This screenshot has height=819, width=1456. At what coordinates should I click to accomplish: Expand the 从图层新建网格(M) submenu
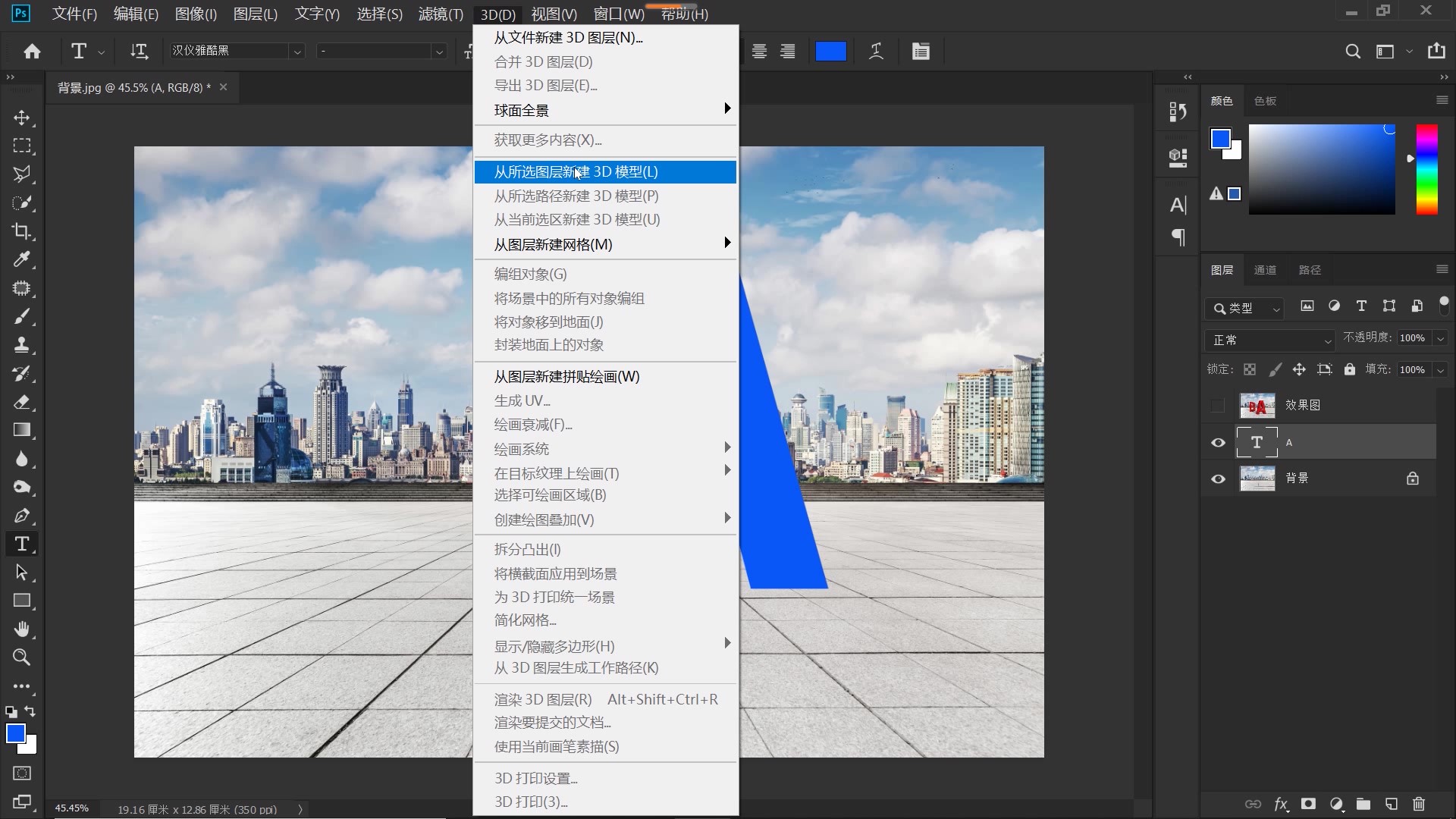coord(605,244)
